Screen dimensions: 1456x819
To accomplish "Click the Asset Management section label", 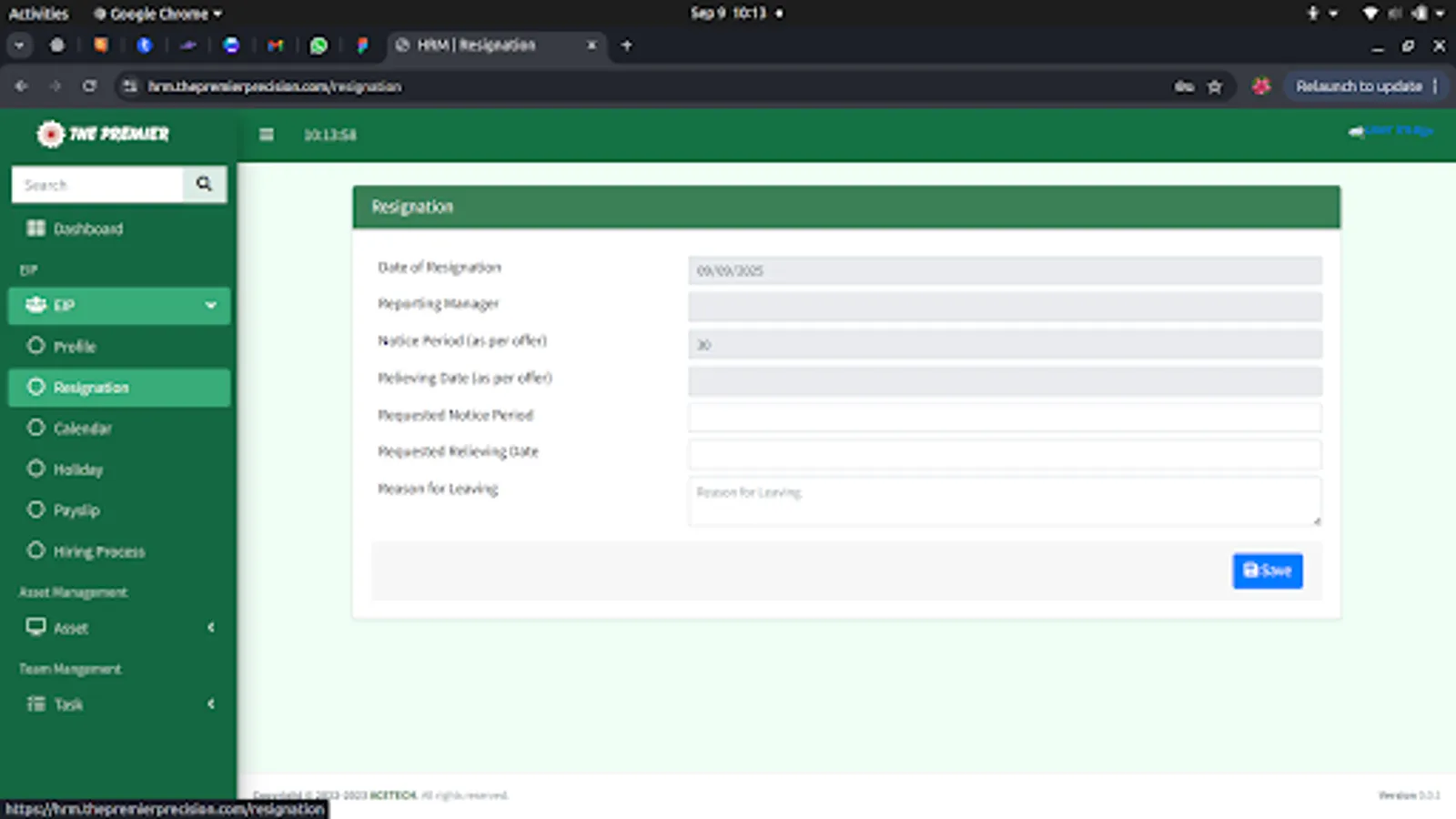I will tap(73, 592).
